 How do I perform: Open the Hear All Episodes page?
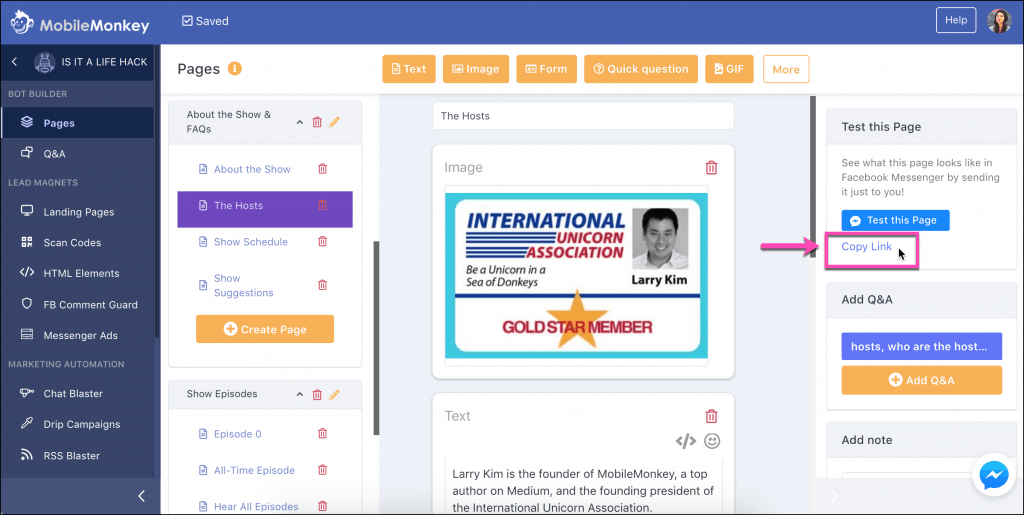256,507
